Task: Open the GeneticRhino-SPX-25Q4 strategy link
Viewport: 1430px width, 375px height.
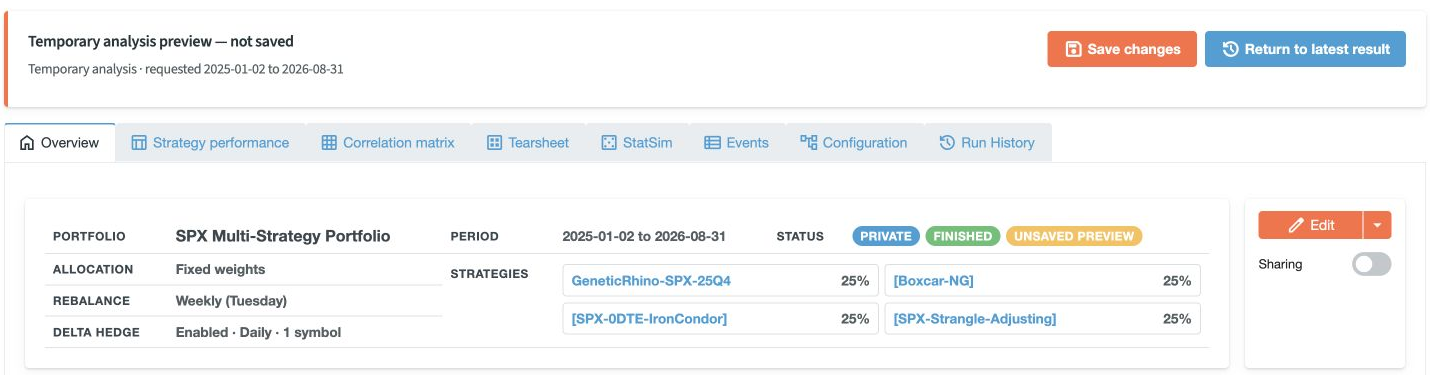Action: click(x=651, y=281)
